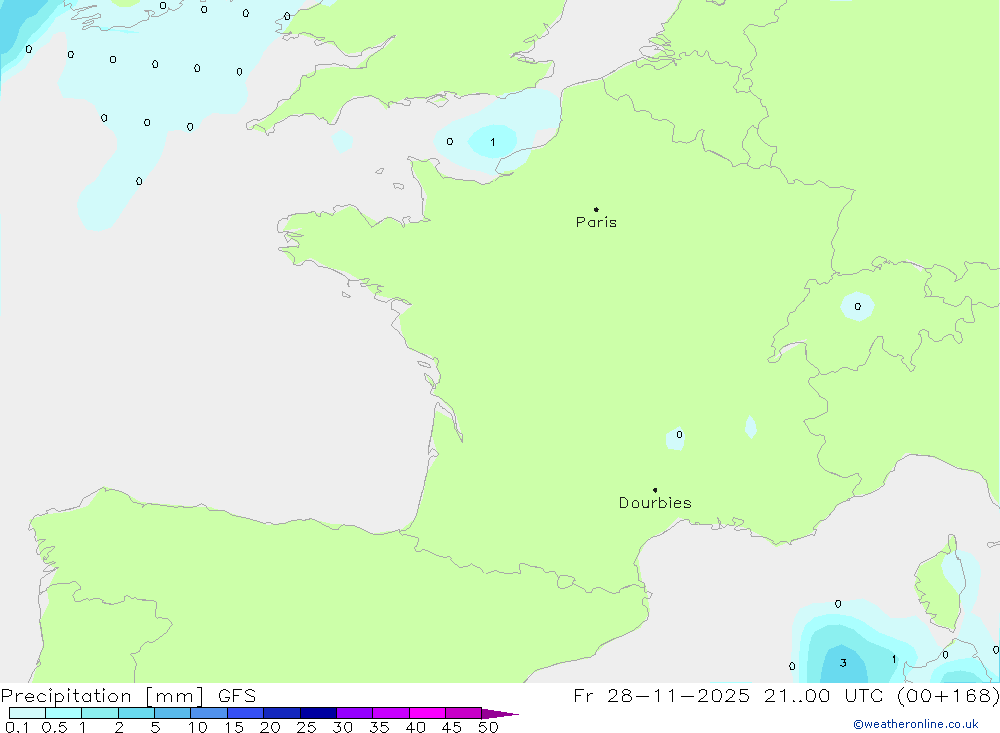Viewport: 1000px width, 733px height.
Task: Click the legend label '25'
Action: click(x=306, y=727)
